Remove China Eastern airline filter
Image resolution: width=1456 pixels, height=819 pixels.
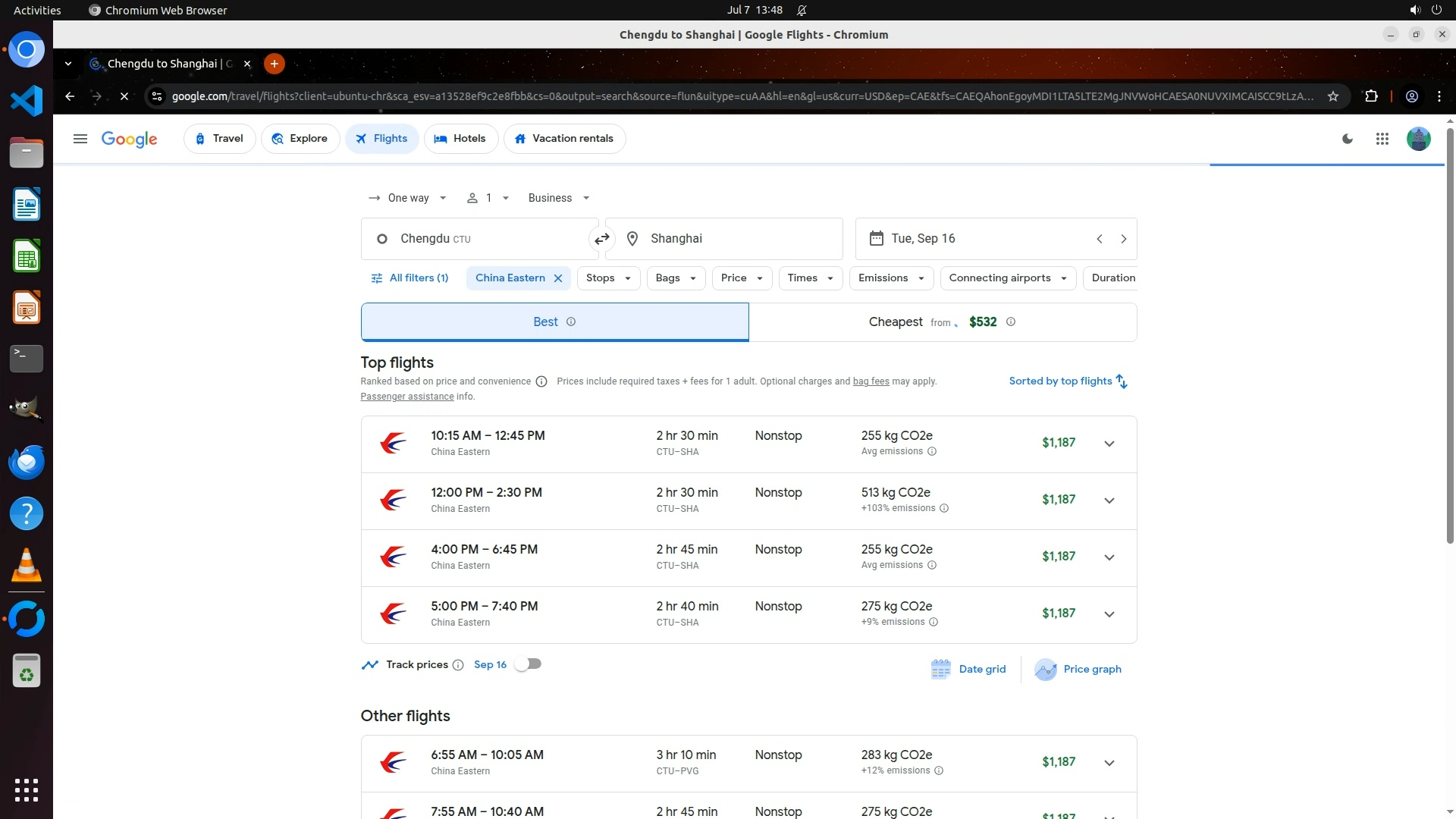coord(558,278)
